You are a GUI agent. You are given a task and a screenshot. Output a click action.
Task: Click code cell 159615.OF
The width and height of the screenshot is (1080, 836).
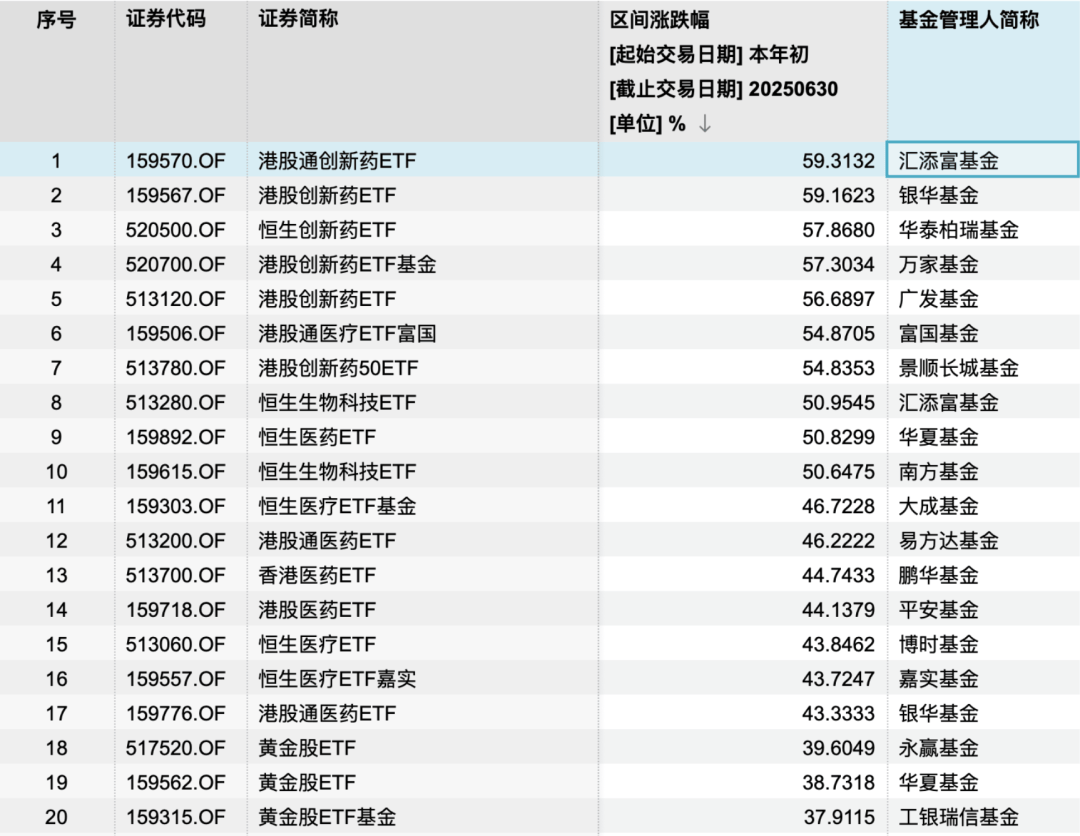[176, 472]
